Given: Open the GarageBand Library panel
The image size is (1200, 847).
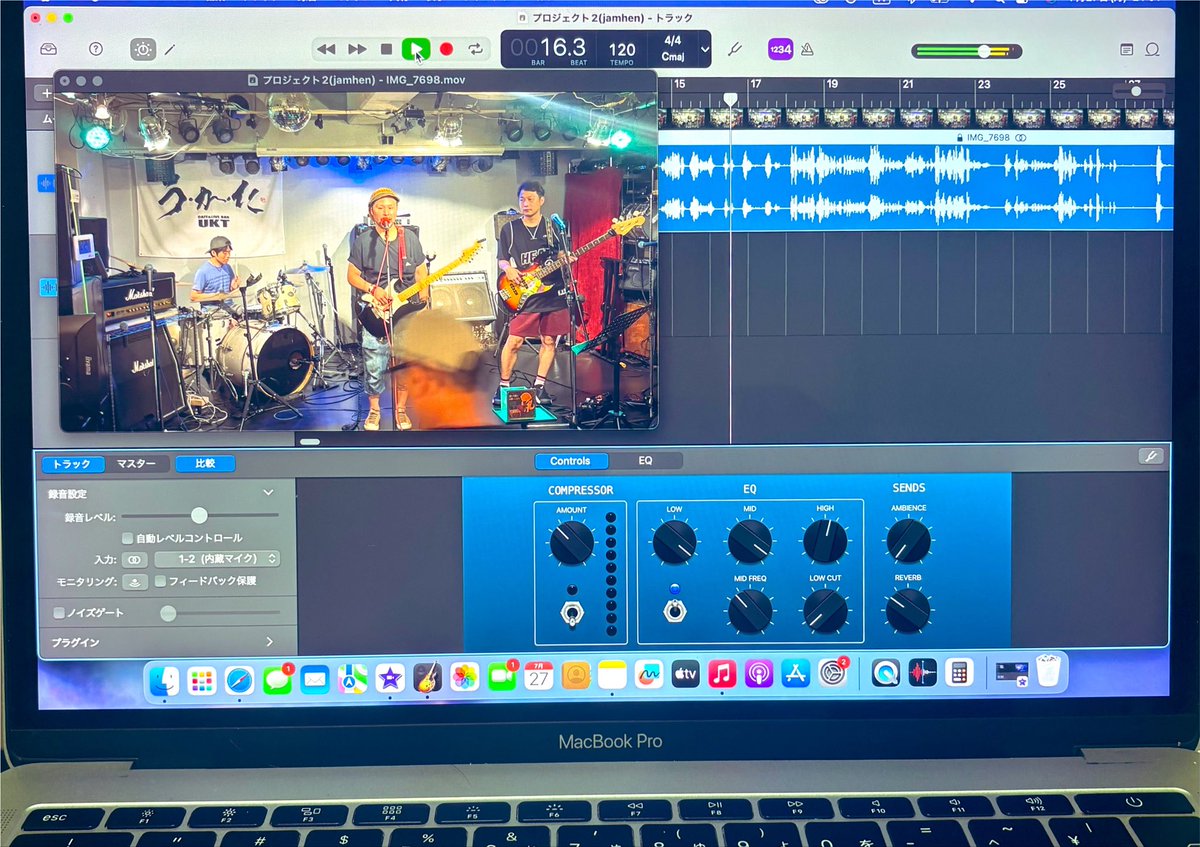Looking at the screenshot, I should (x=48, y=49).
